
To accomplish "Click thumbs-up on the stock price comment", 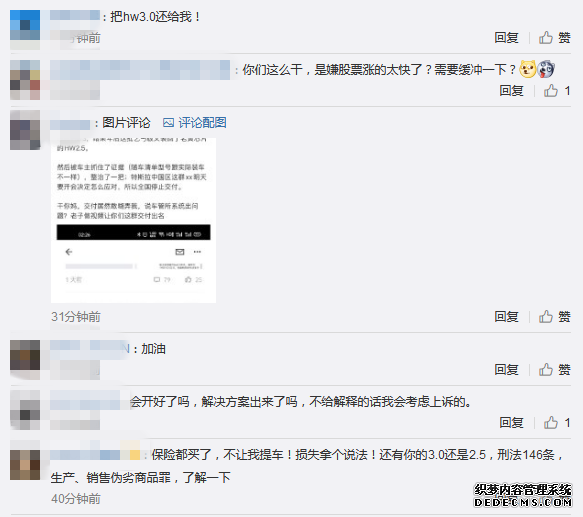I will [x=551, y=90].
